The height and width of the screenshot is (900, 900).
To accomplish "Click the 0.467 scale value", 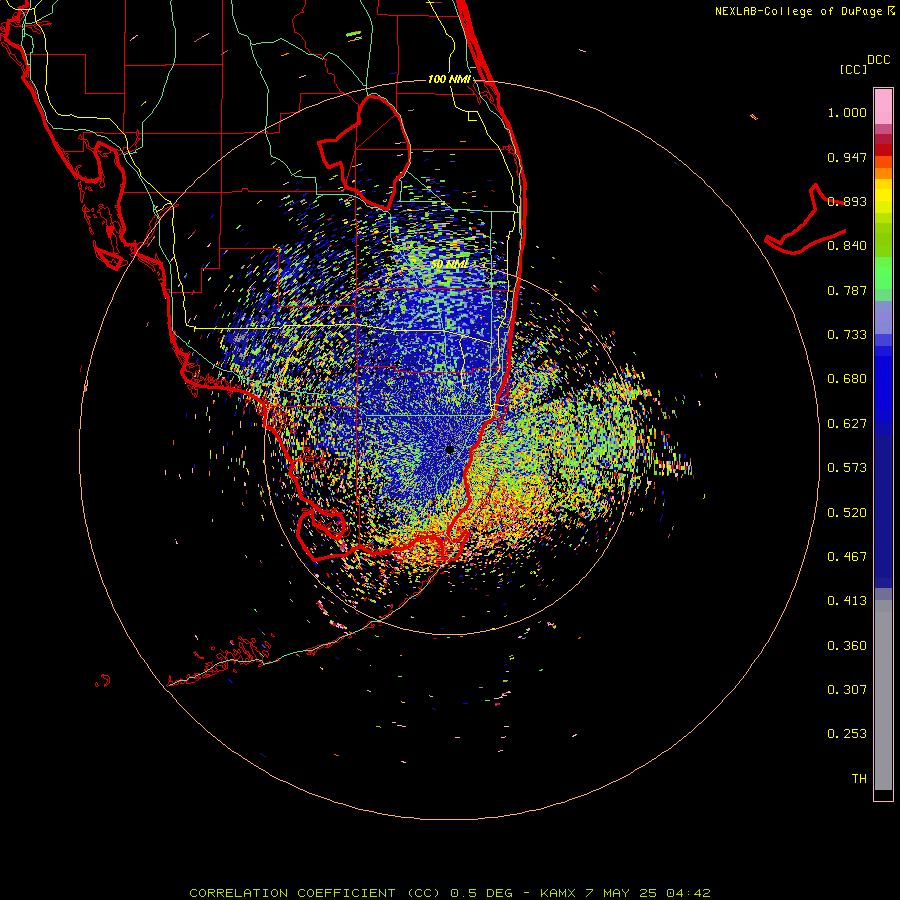I will 847,557.
